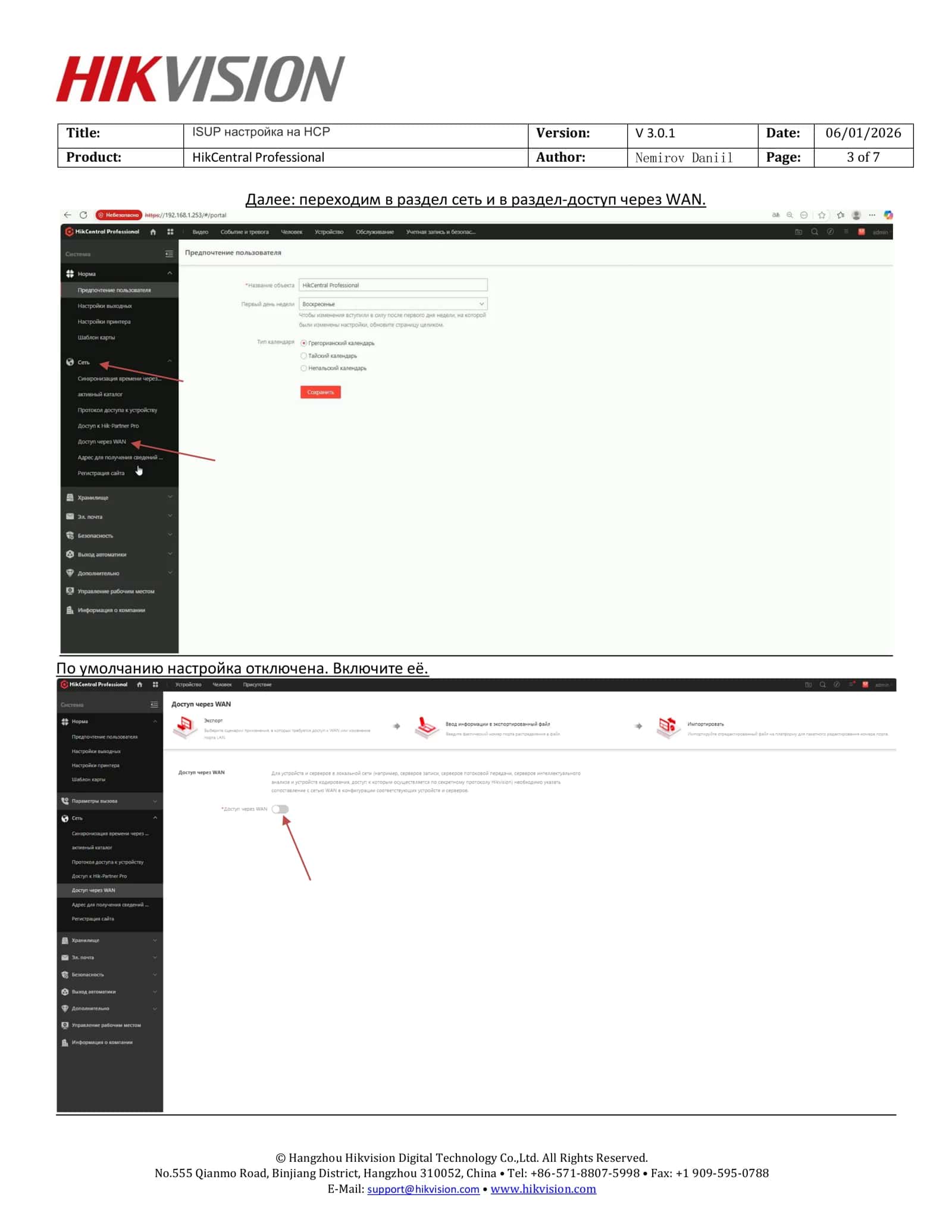
Task: Open Регистрация сайта in upper screenshot sidebar
Action: [101, 473]
